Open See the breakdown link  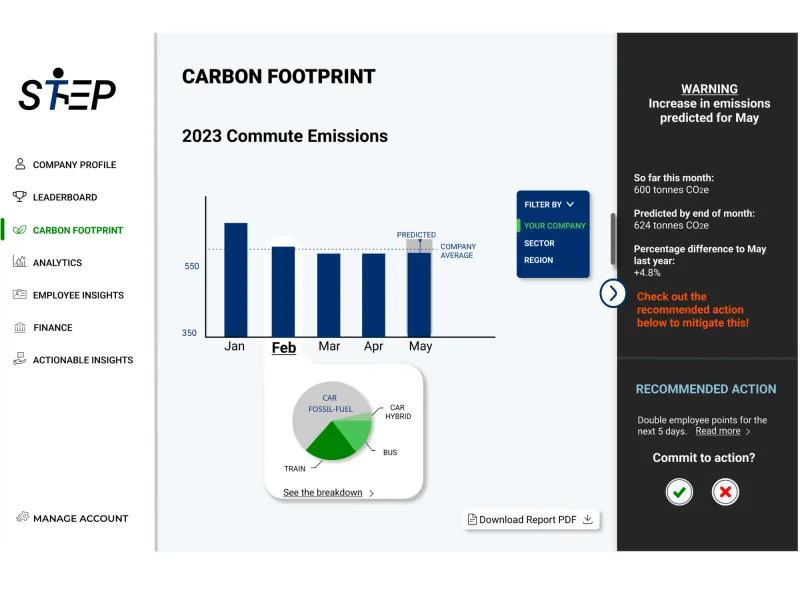coord(322,492)
